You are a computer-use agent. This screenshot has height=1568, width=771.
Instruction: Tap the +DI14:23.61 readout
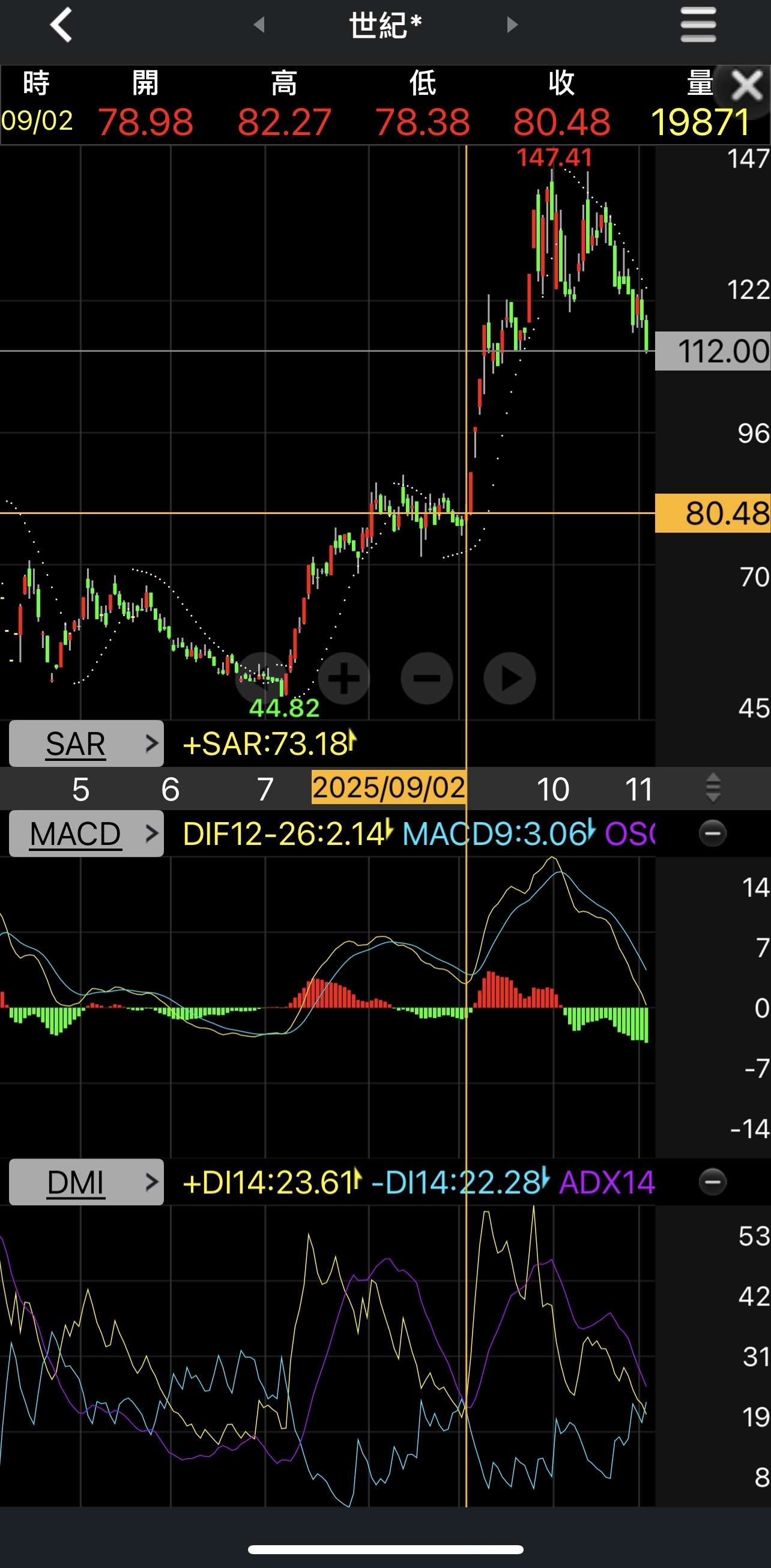pos(272,1182)
